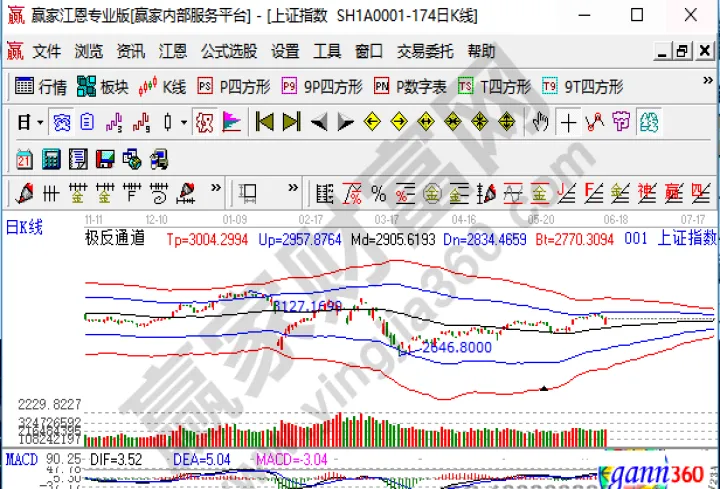Screen dimensions: 720x489
Task: Click the red polyline drawing icon
Action: point(595,123)
